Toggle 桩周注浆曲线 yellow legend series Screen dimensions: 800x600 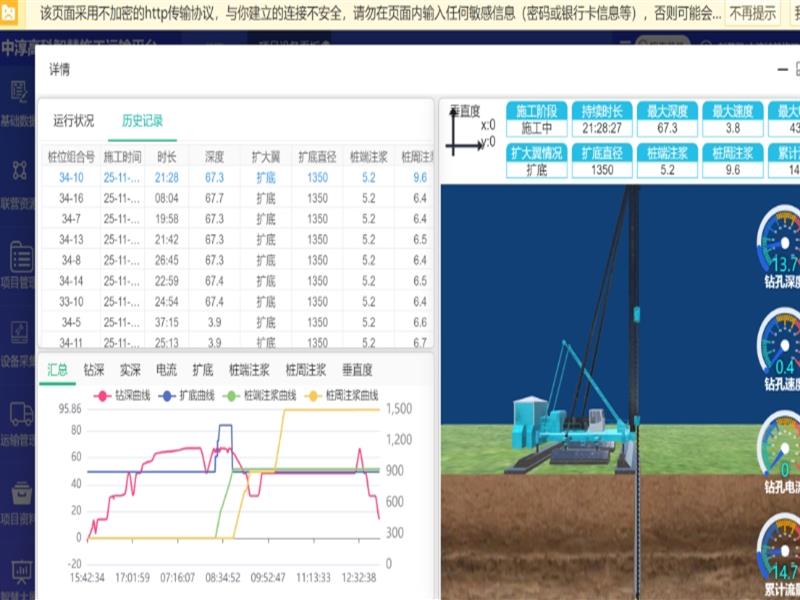pyautogui.click(x=346, y=396)
